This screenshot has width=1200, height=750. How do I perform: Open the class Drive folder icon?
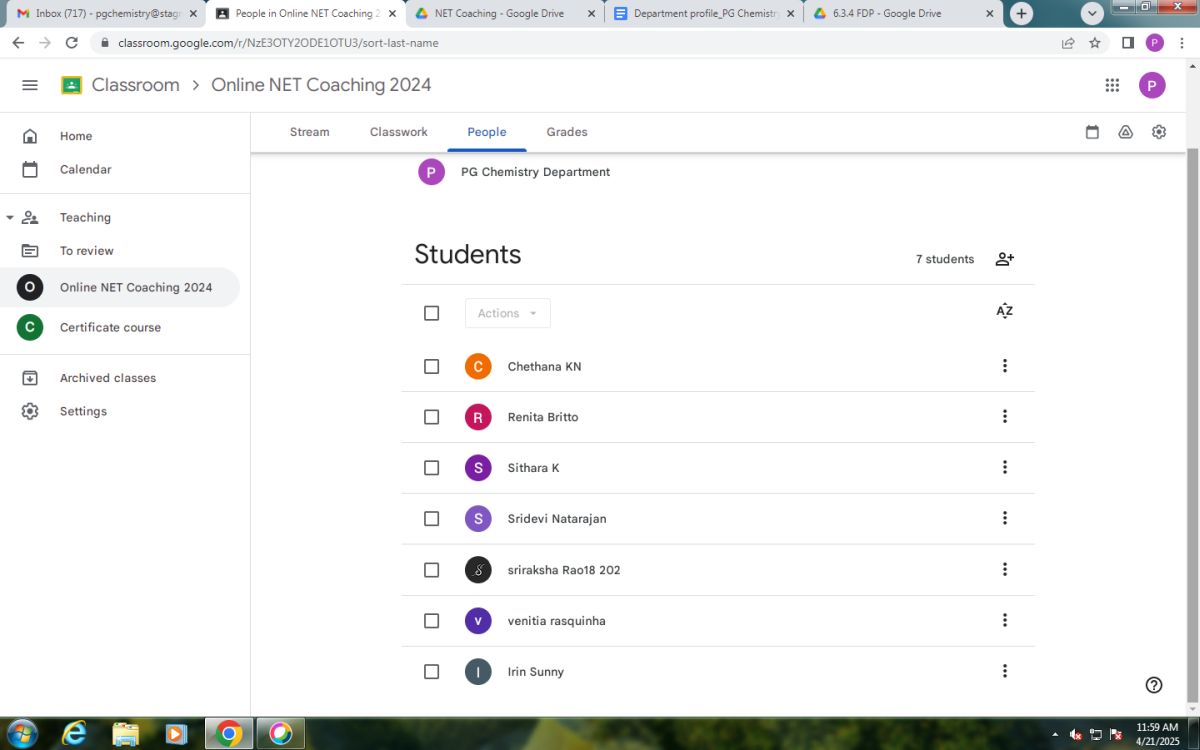(x=1125, y=132)
